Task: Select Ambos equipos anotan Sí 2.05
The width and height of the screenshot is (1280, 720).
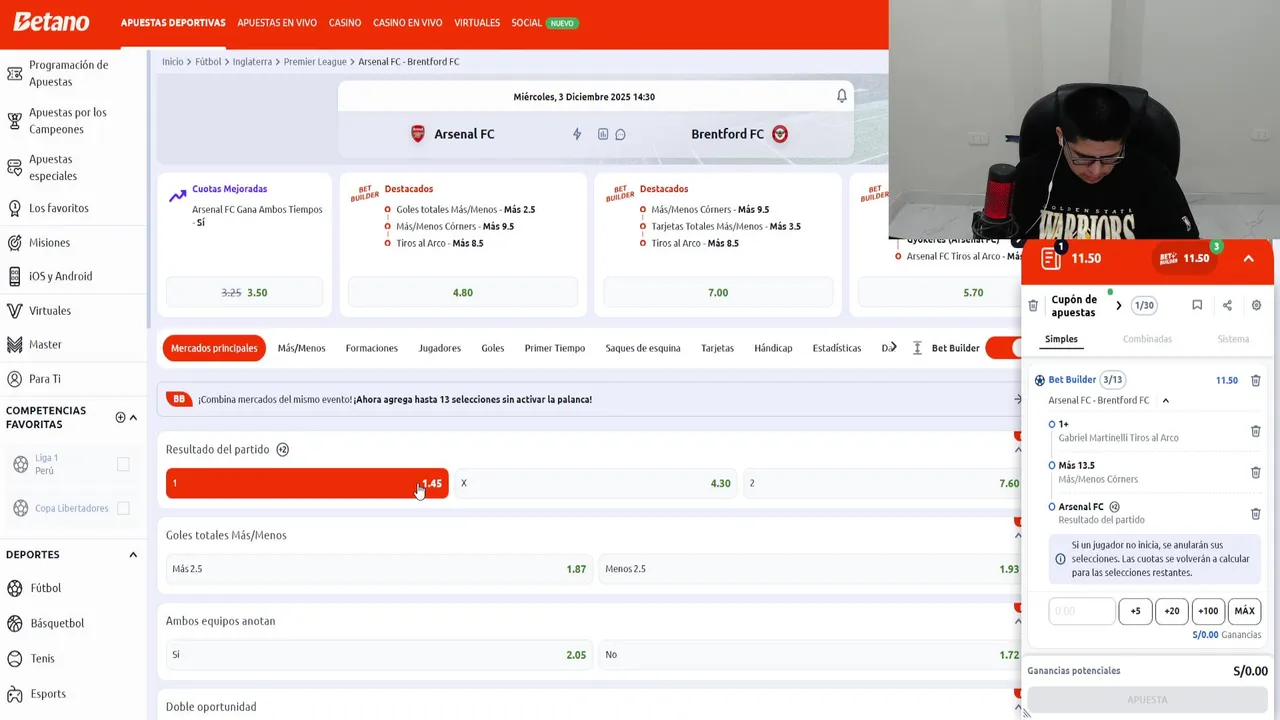Action: [379, 655]
